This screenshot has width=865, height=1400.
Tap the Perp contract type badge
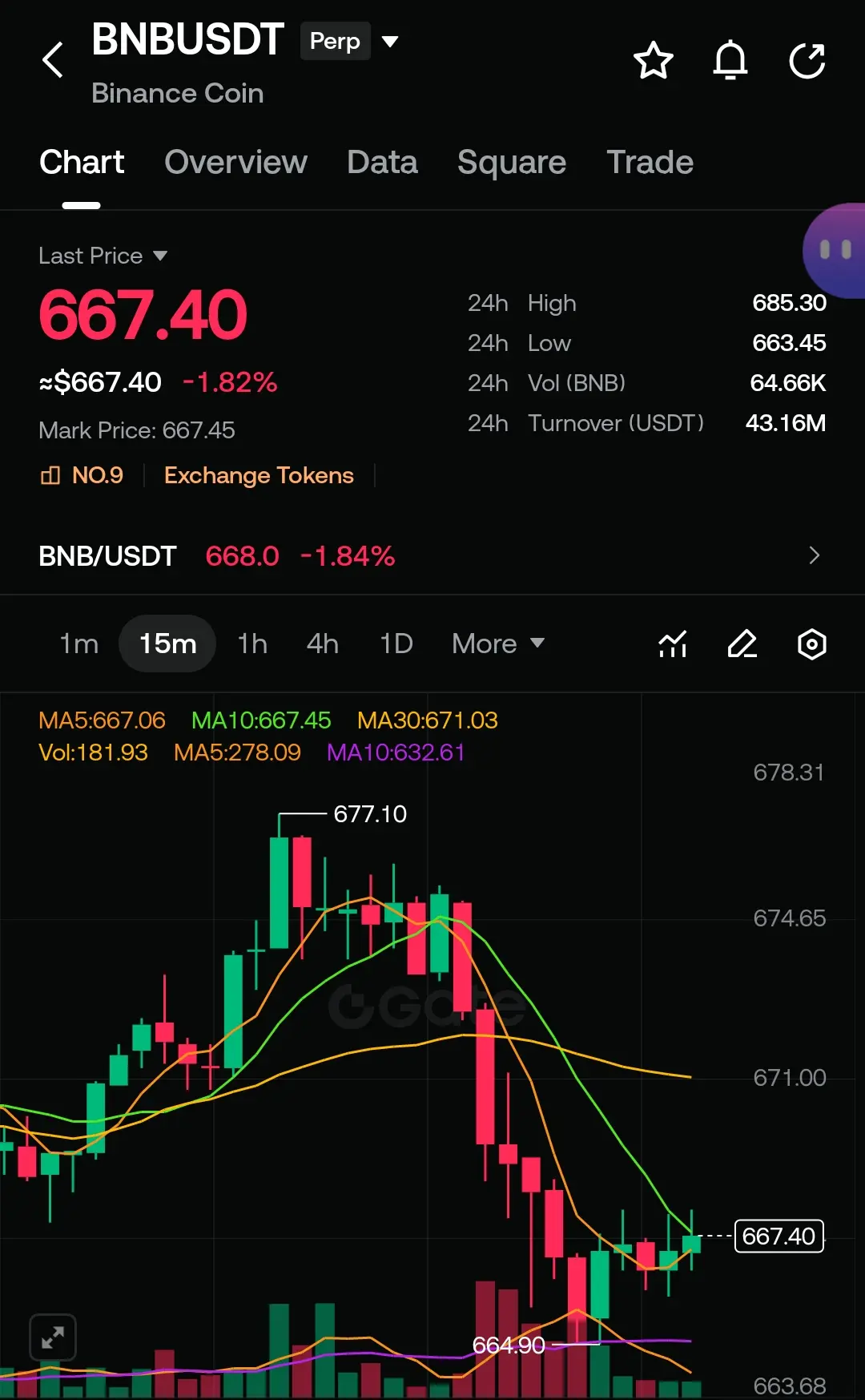(x=335, y=41)
